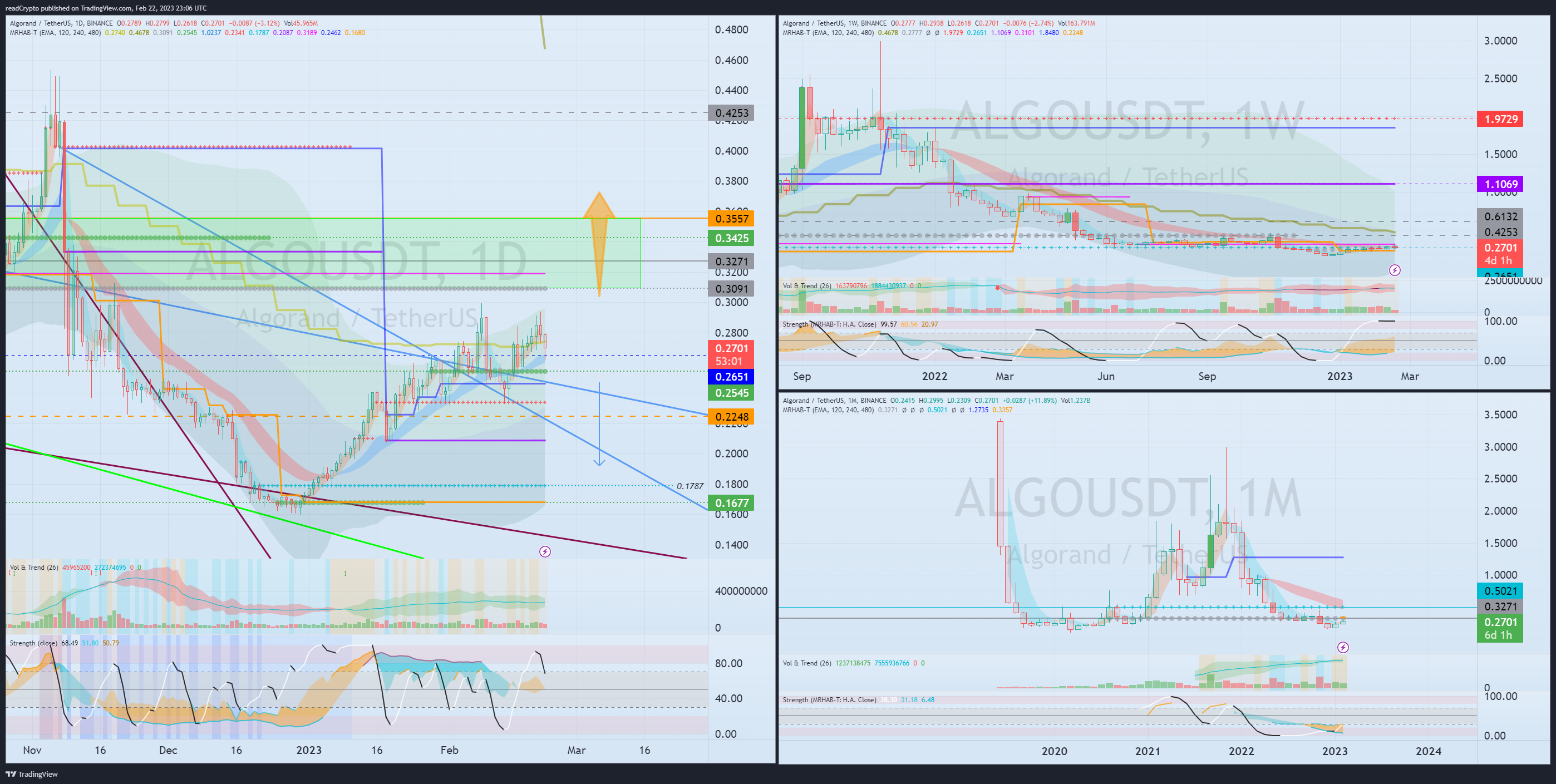Click the red 0.2701 countdown label on weekly axis
Screen dimensions: 1556x784
(x=1500, y=254)
